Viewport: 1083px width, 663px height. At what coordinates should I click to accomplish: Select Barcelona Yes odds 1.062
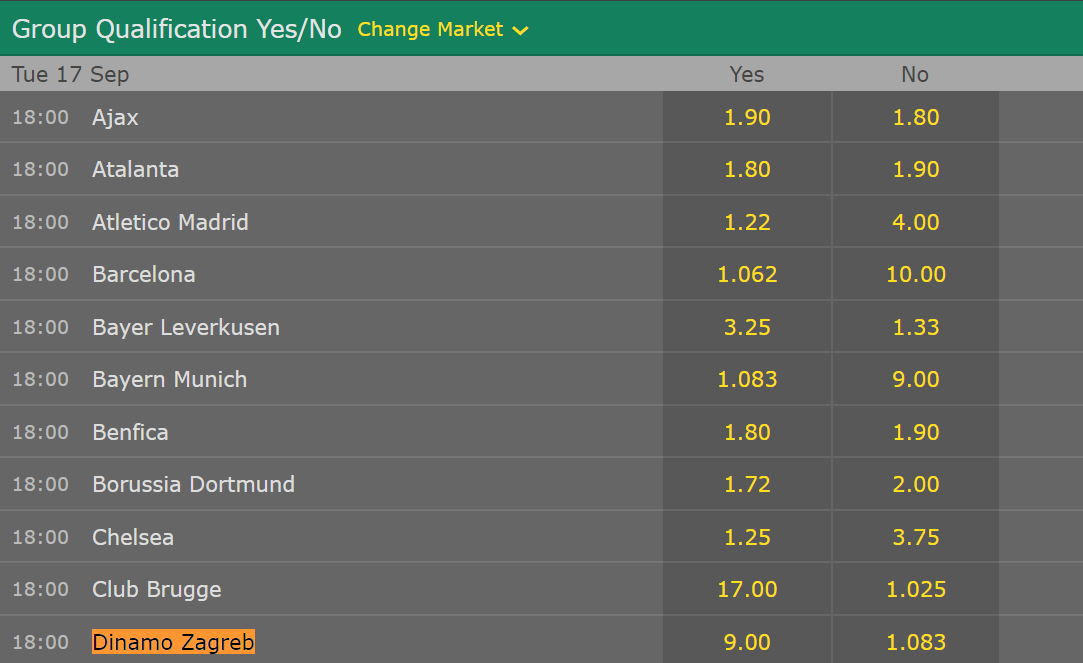tap(747, 274)
